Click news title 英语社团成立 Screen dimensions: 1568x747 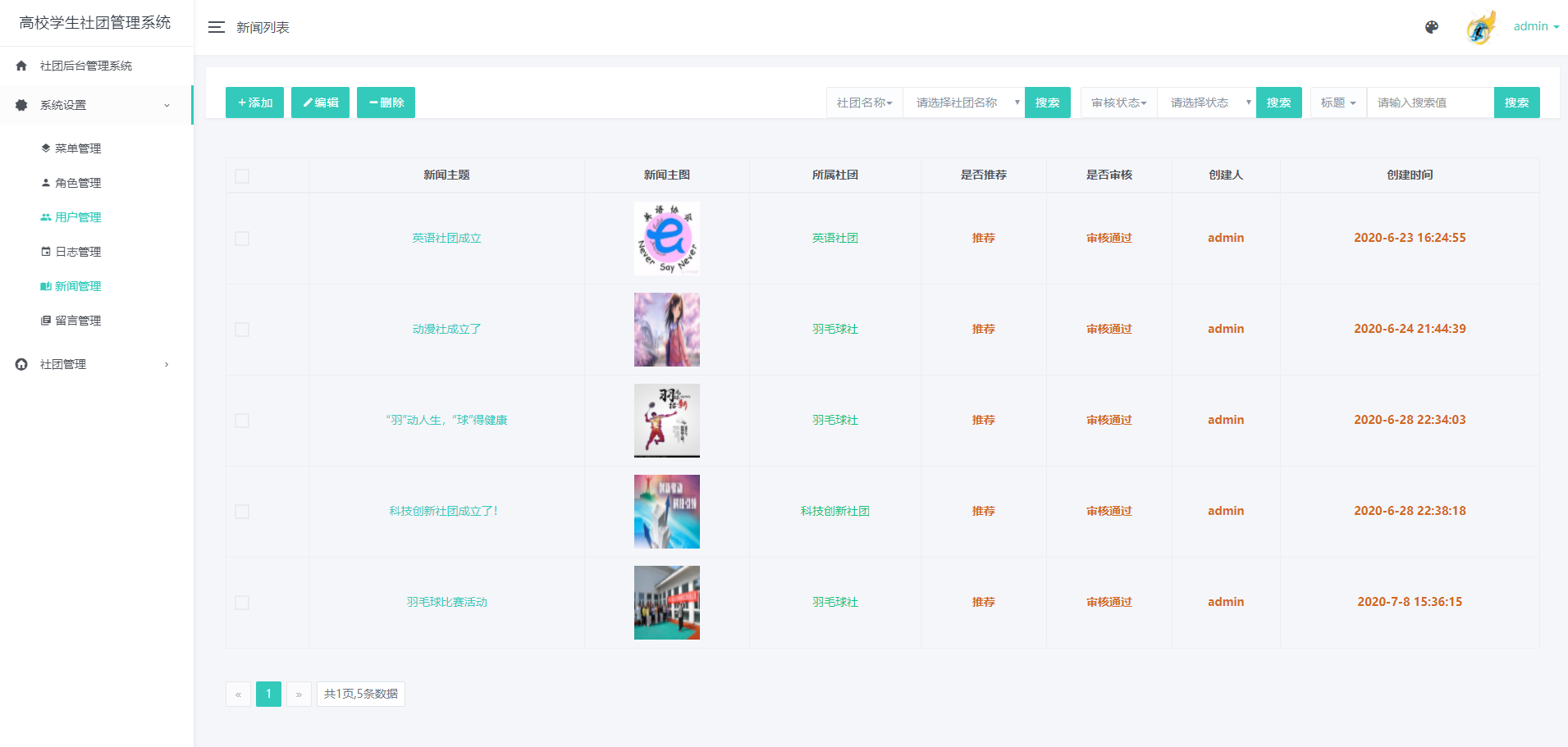tap(446, 238)
